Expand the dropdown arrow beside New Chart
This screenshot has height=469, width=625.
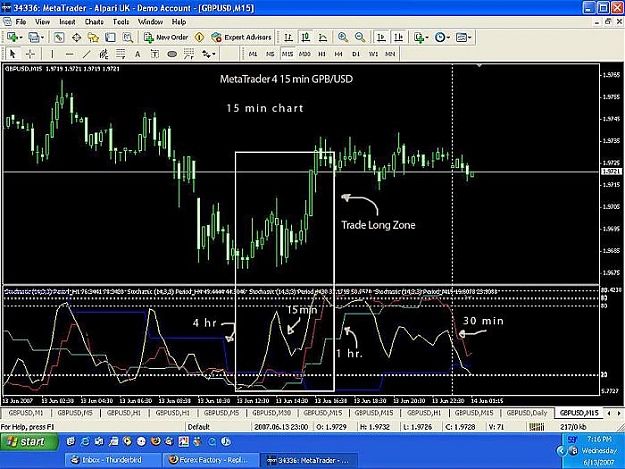[x=21, y=38]
